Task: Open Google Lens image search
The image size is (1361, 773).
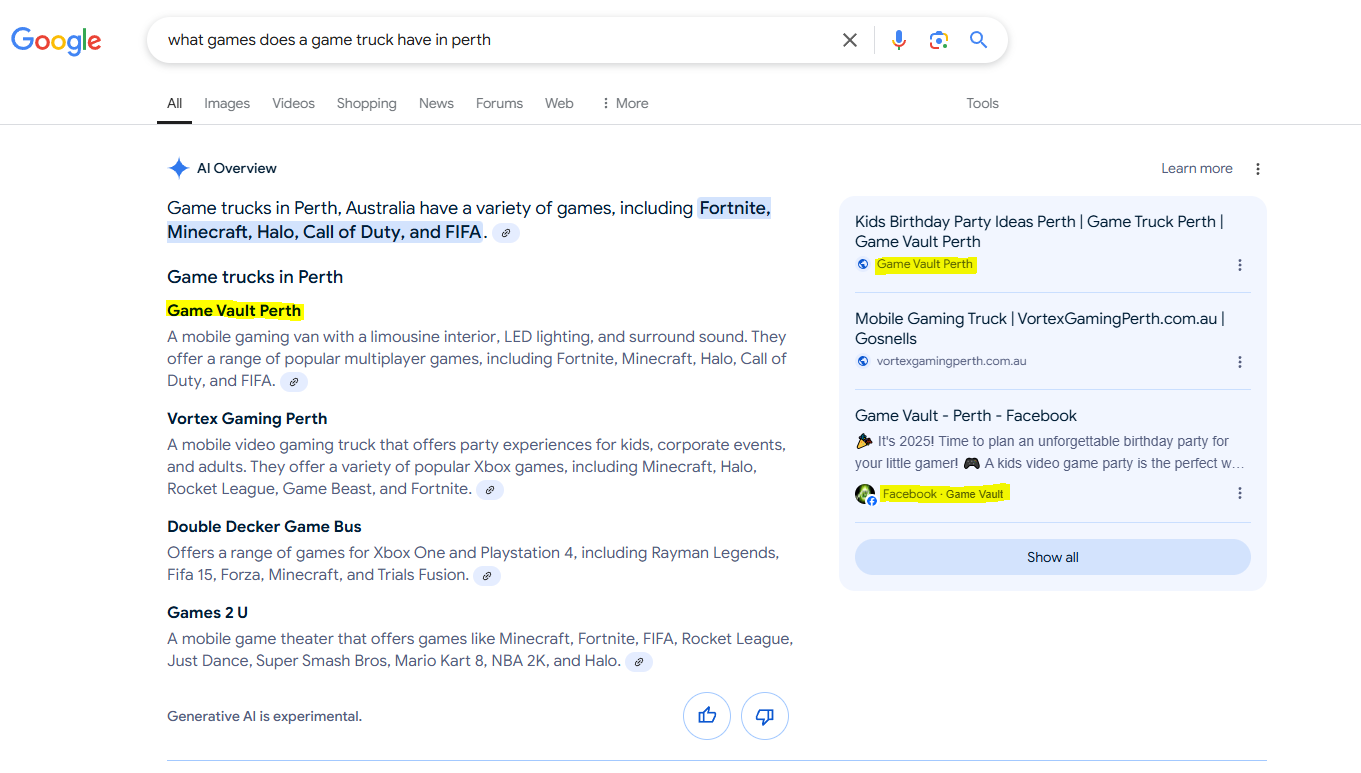Action: point(938,40)
